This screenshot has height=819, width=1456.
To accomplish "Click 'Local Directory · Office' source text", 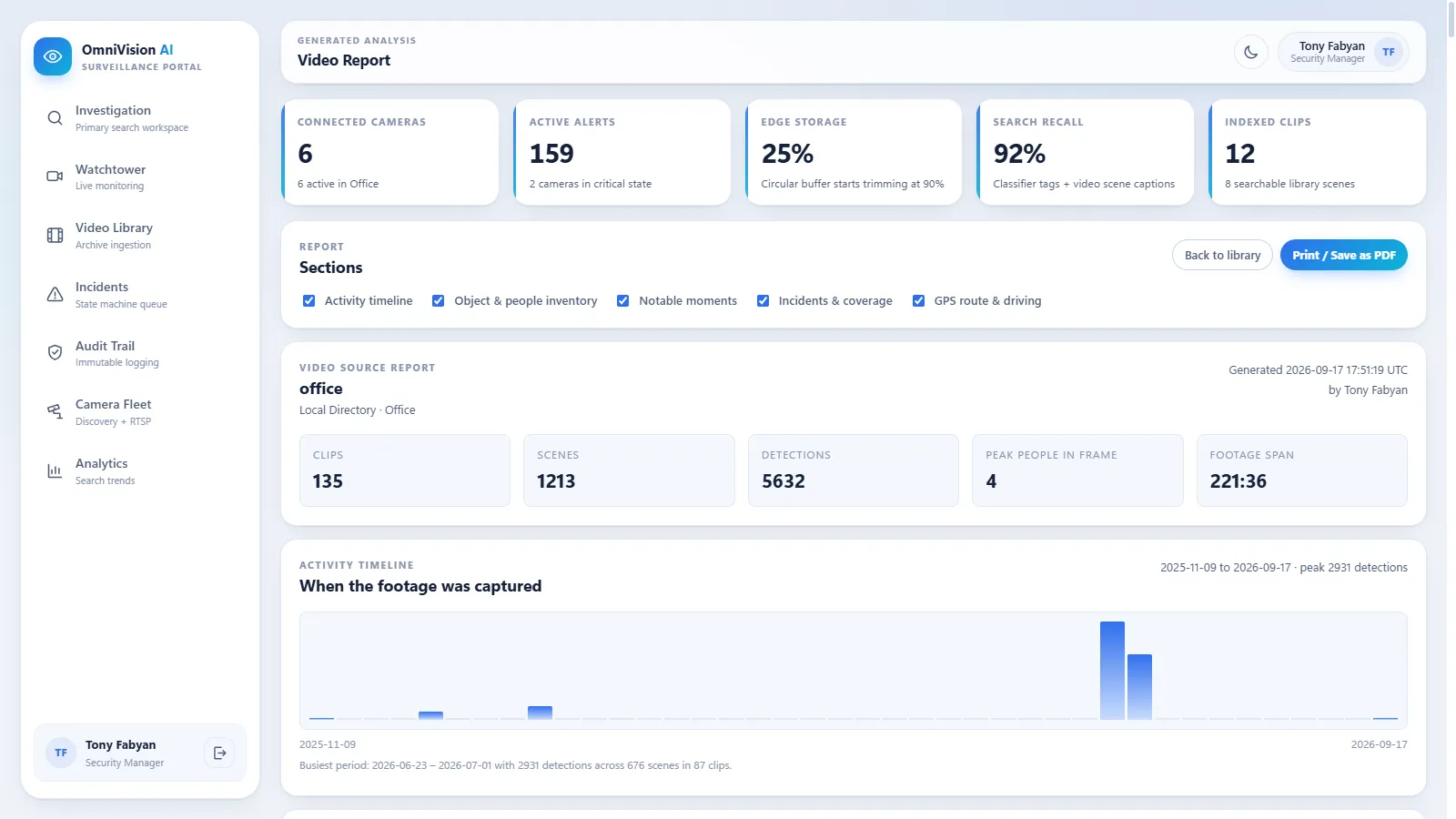I will pos(358,410).
